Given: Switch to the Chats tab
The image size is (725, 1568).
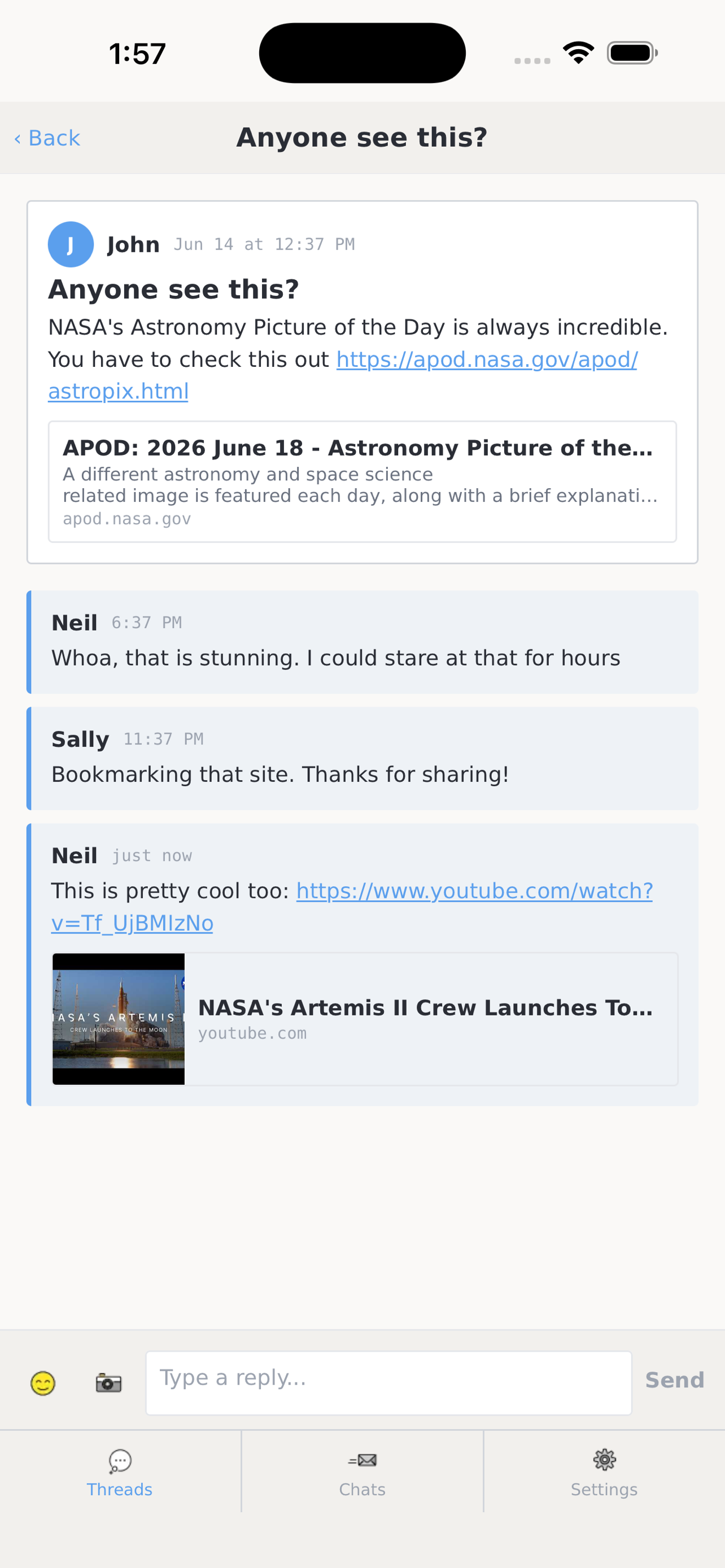Looking at the screenshot, I should click(362, 1472).
